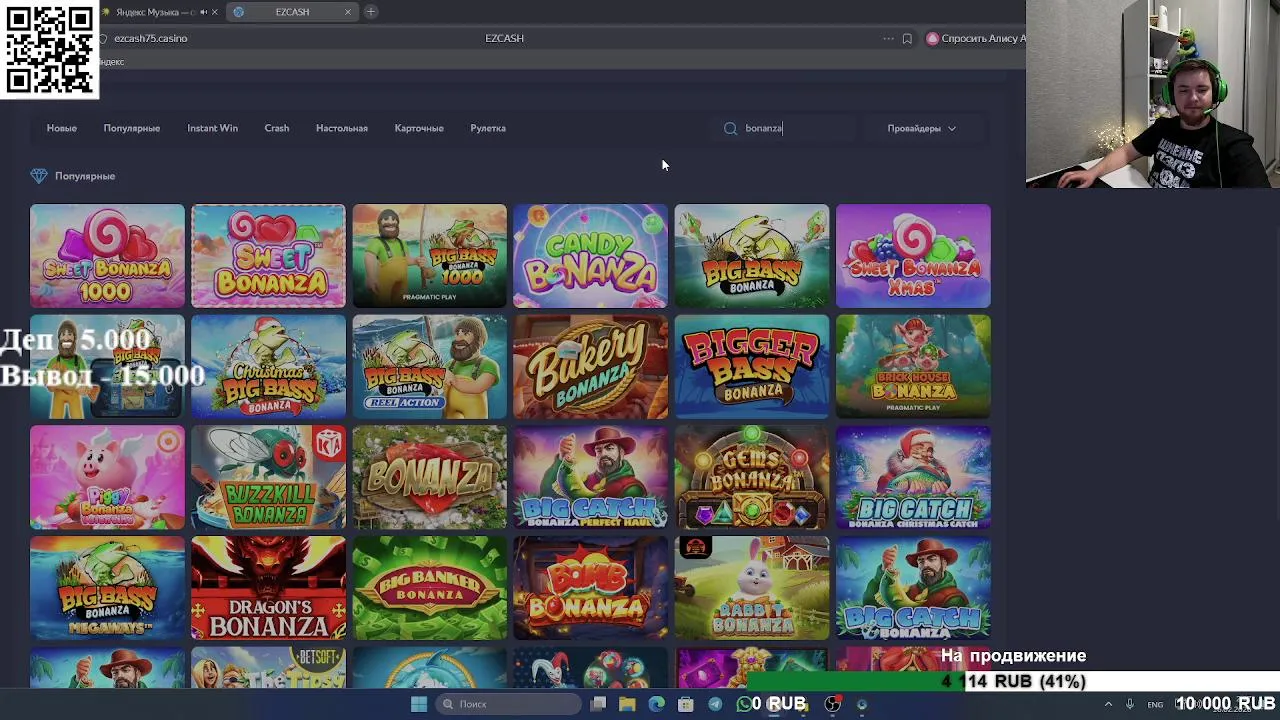Screen dimensions: 1280x720
Task: Open the Sweet Bonanza game thumbnail
Action: (268, 256)
